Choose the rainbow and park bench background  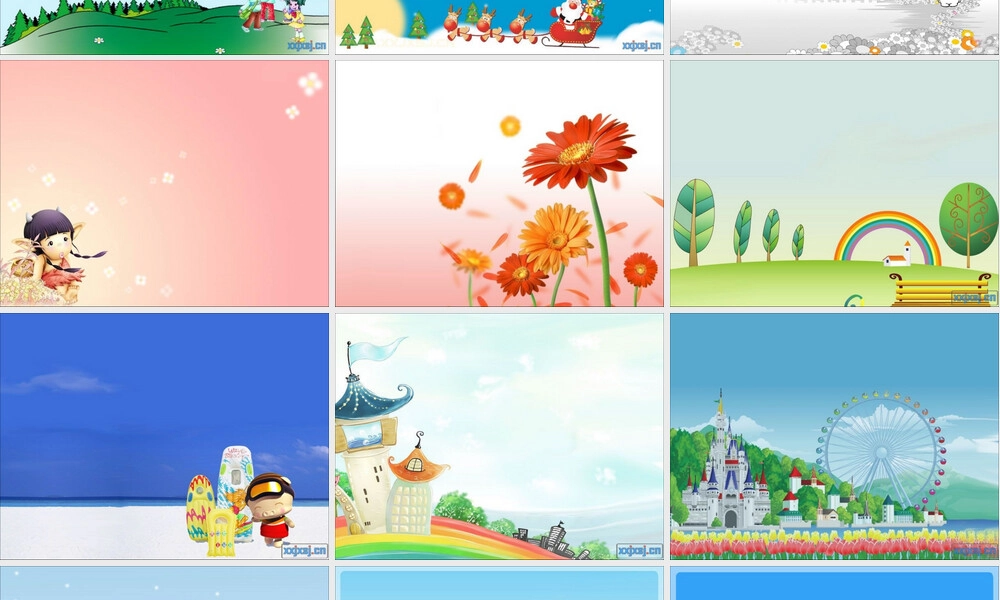tap(834, 184)
